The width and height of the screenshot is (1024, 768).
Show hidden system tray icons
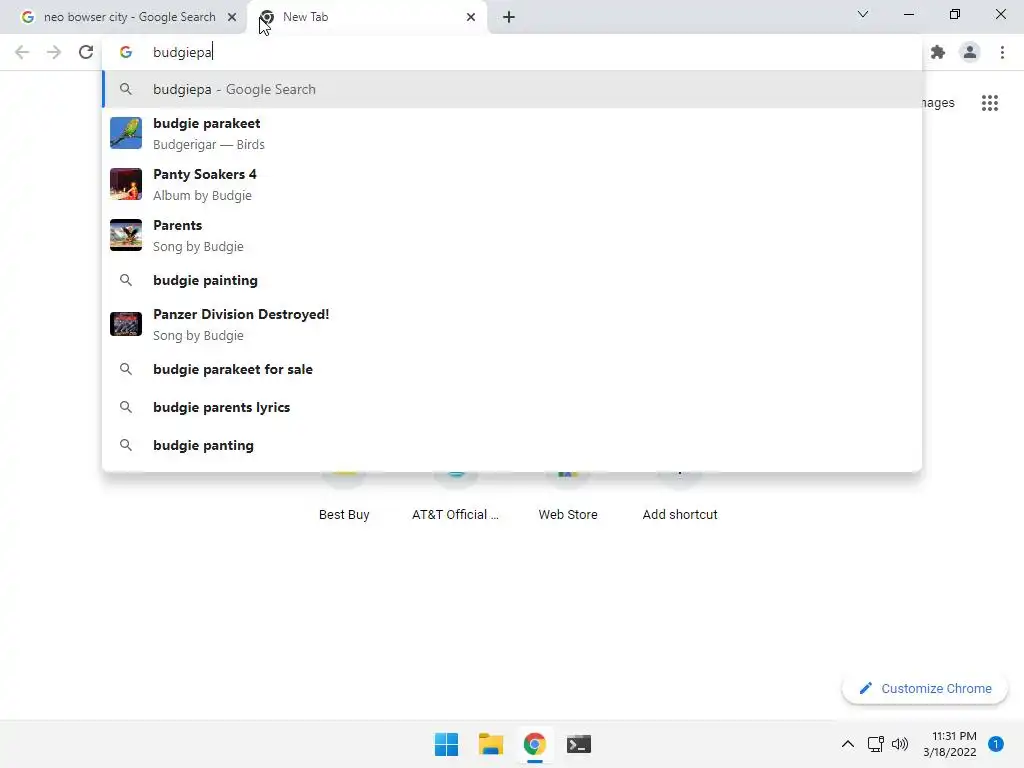pos(848,744)
